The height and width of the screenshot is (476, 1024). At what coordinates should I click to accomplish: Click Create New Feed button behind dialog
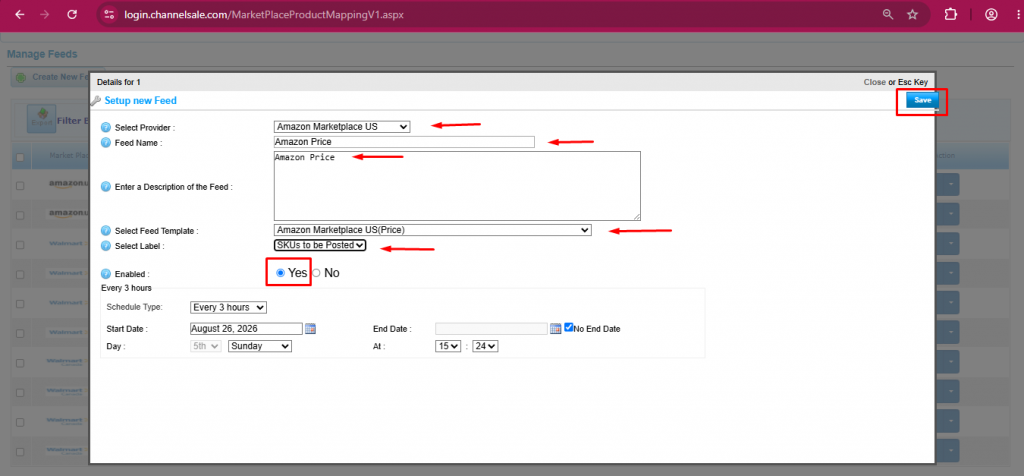click(x=52, y=77)
